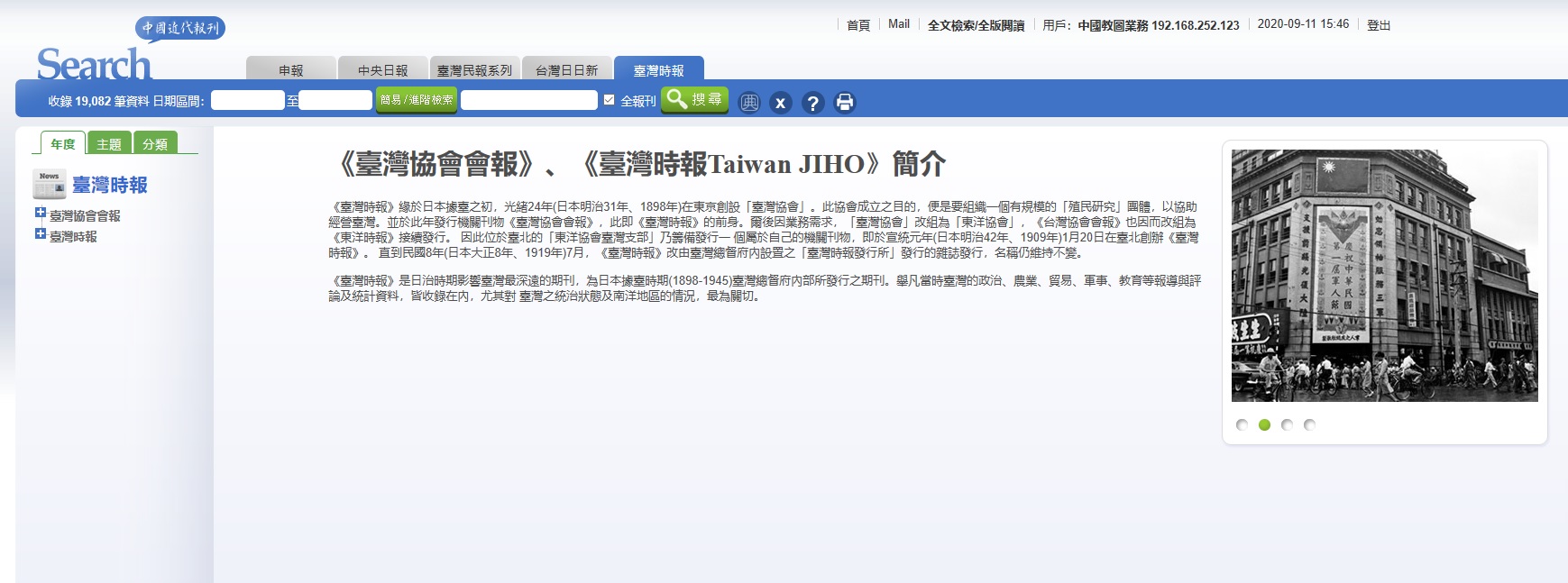Click the dictionary (典) icon

749,103
